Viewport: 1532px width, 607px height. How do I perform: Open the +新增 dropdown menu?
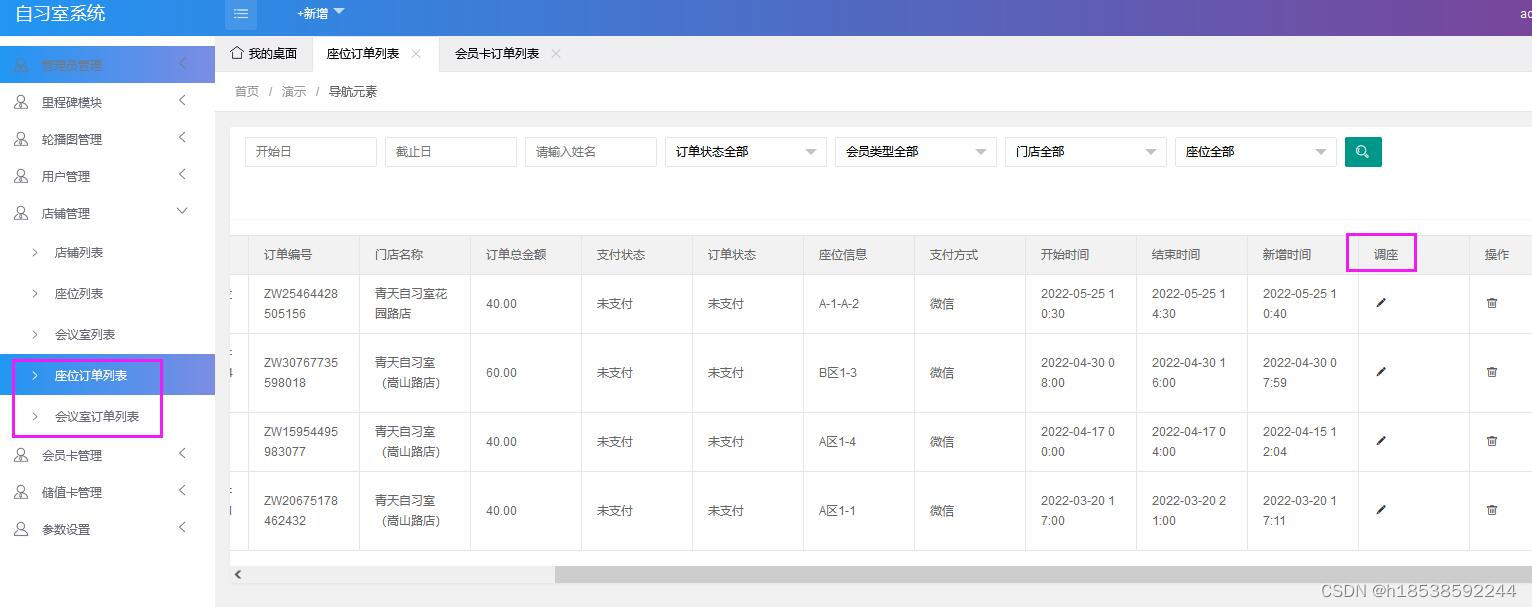click(320, 14)
